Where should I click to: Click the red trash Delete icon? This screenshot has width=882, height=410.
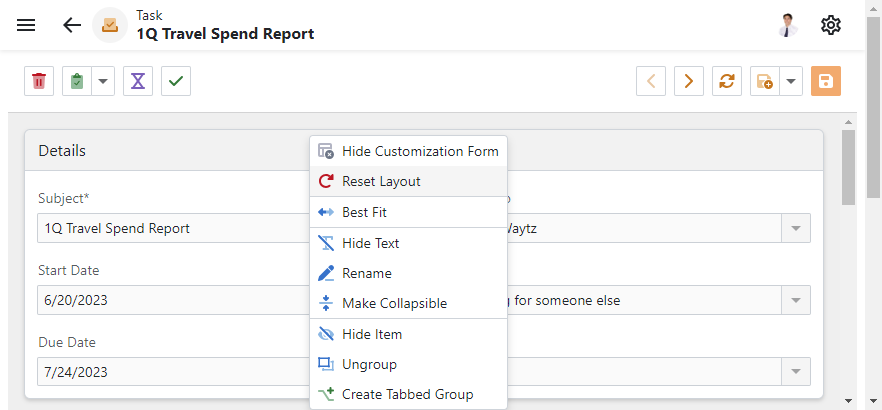[39, 81]
